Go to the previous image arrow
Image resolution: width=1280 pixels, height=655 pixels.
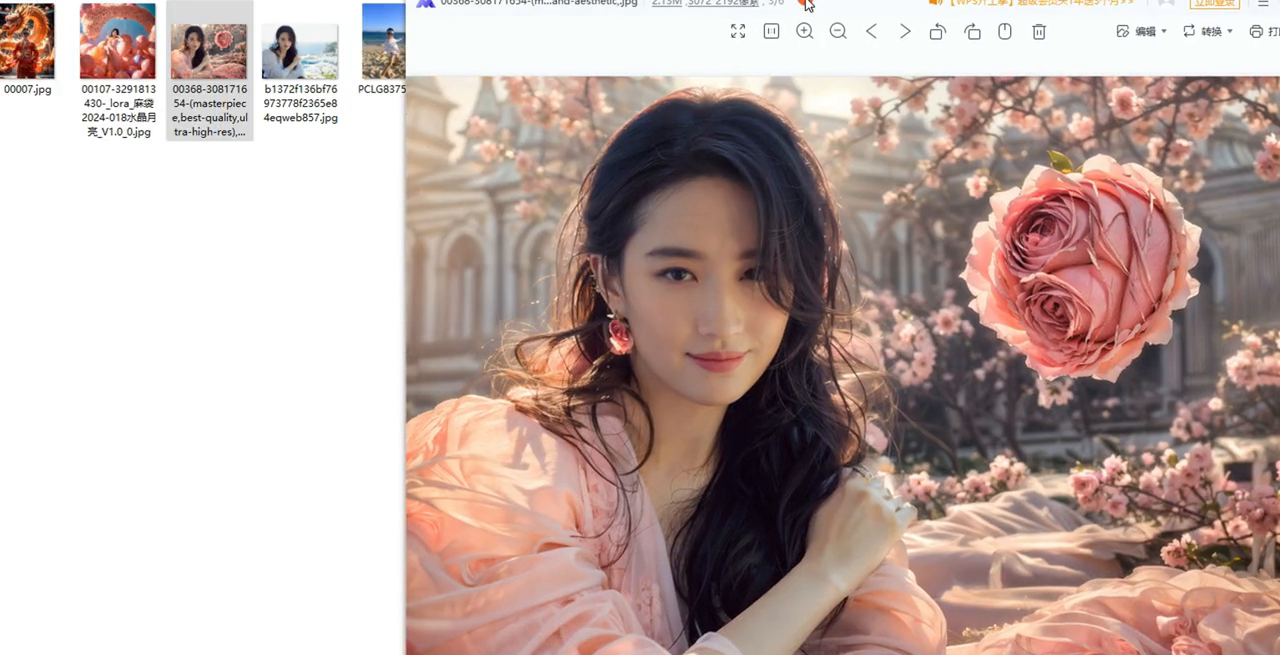(871, 32)
